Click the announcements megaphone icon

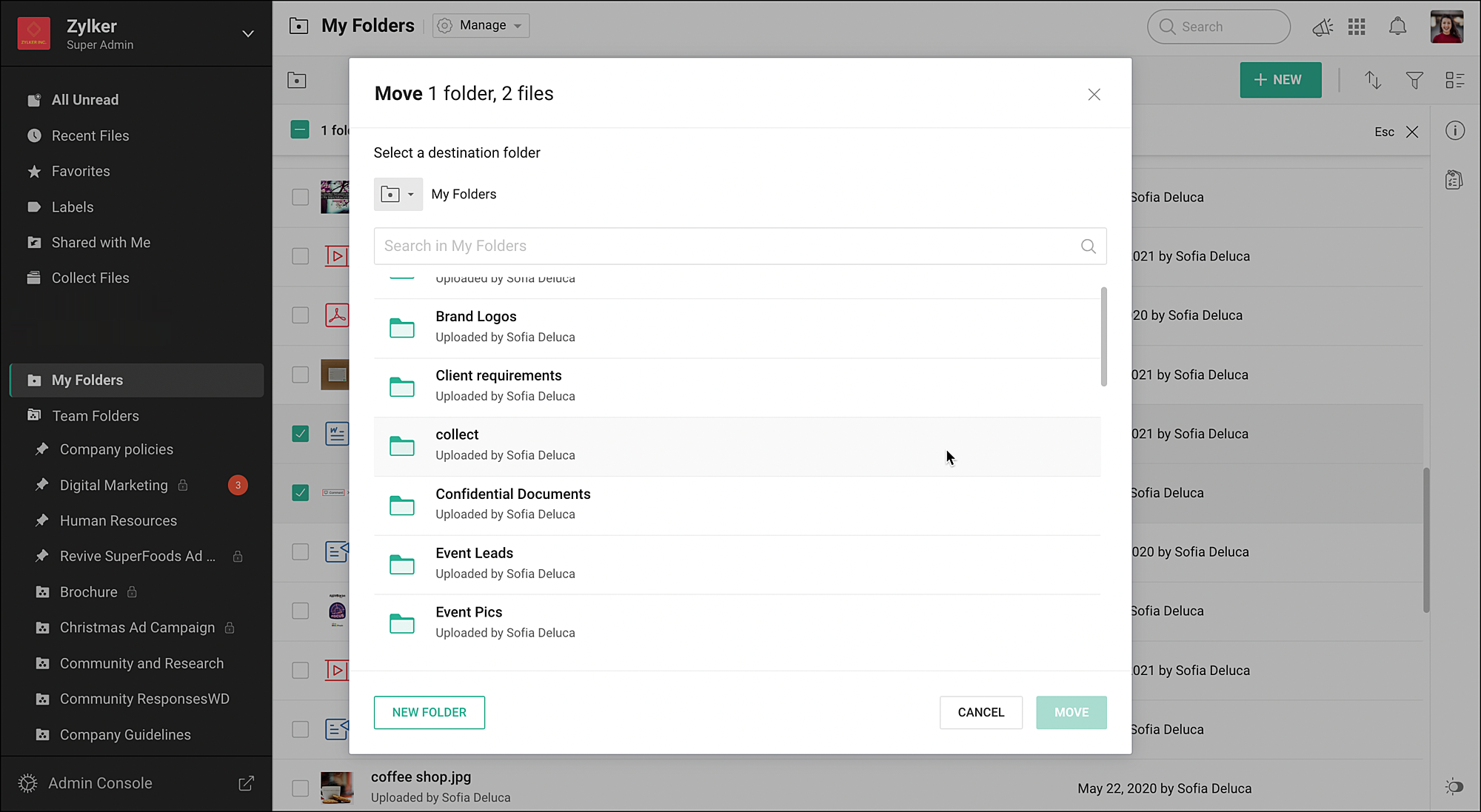1322,27
